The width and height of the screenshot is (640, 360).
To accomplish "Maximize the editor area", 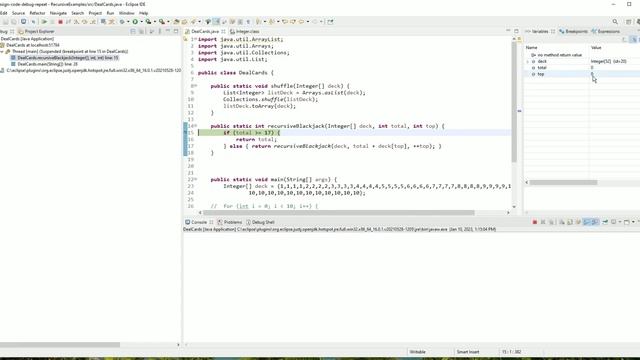I will [x=516, y=31].
